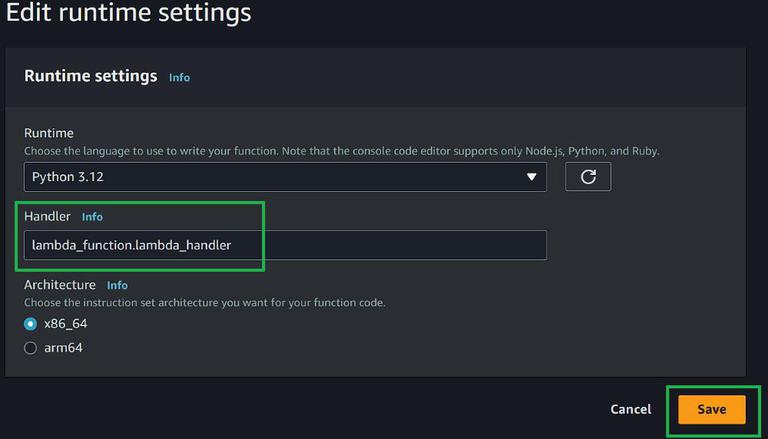Open Info link beside Runtime settings heading
The width and height of the screenshot is (768, 439).
[x=179, y=77]
